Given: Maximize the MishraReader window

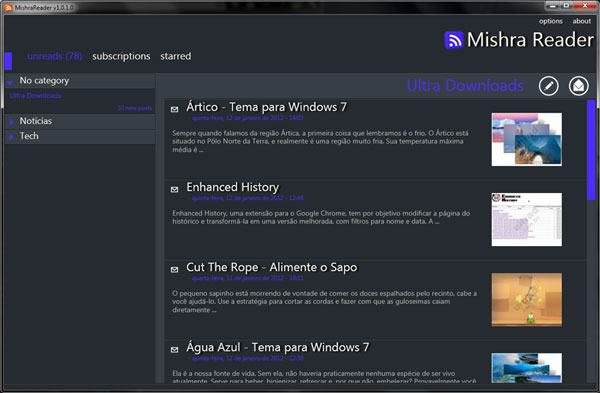Looking at the screenshot, I should [566, 5].
